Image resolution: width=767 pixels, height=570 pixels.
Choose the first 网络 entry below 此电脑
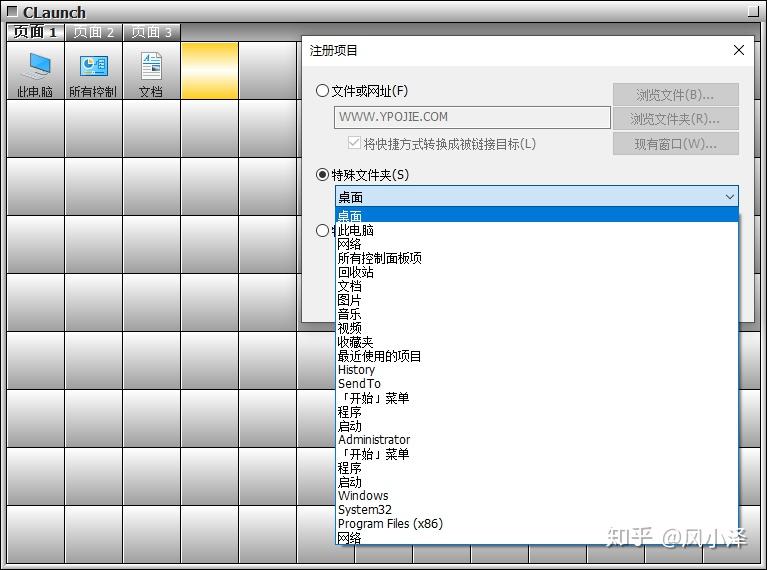click(x=537, y=244)
